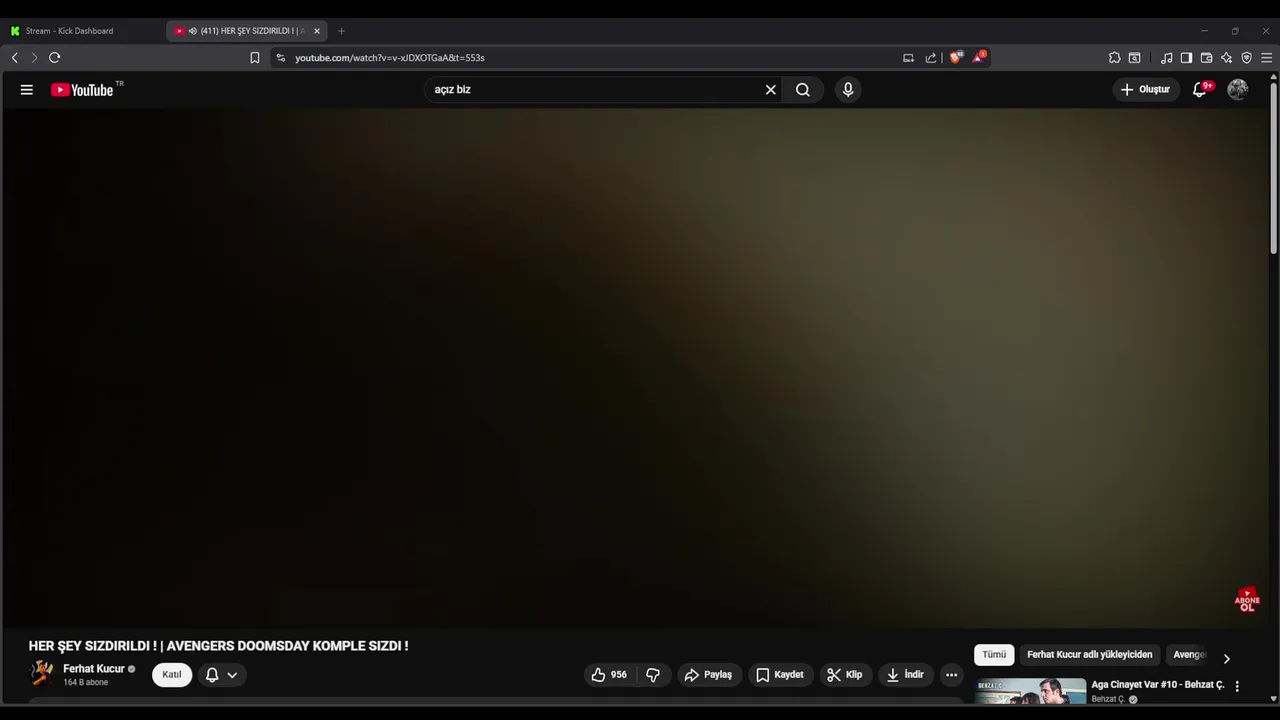Open the Brave VPN shield icon
The height and width of the screenshot is (720, 1280).
coord(1246,58)
